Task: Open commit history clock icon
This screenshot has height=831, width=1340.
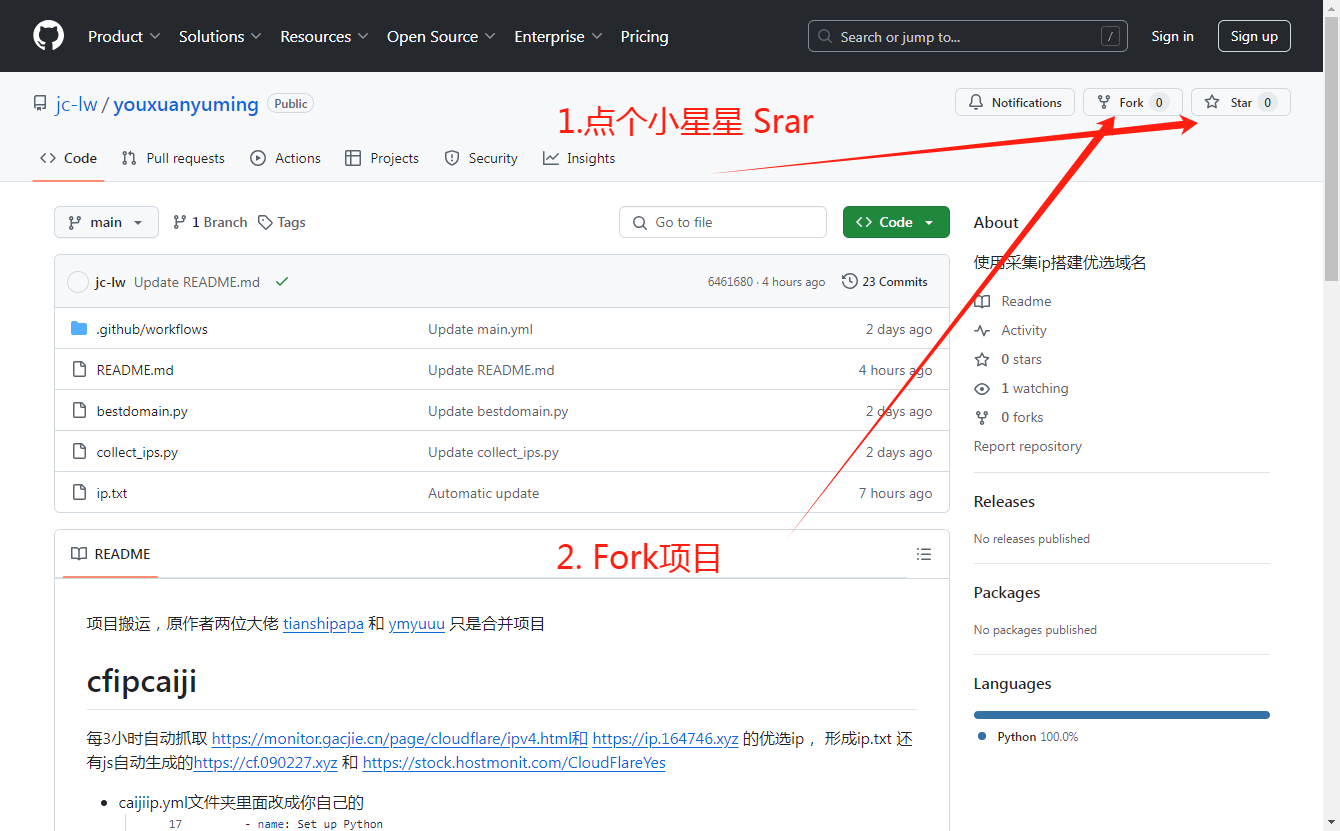Action: click(x=849, y=281)
